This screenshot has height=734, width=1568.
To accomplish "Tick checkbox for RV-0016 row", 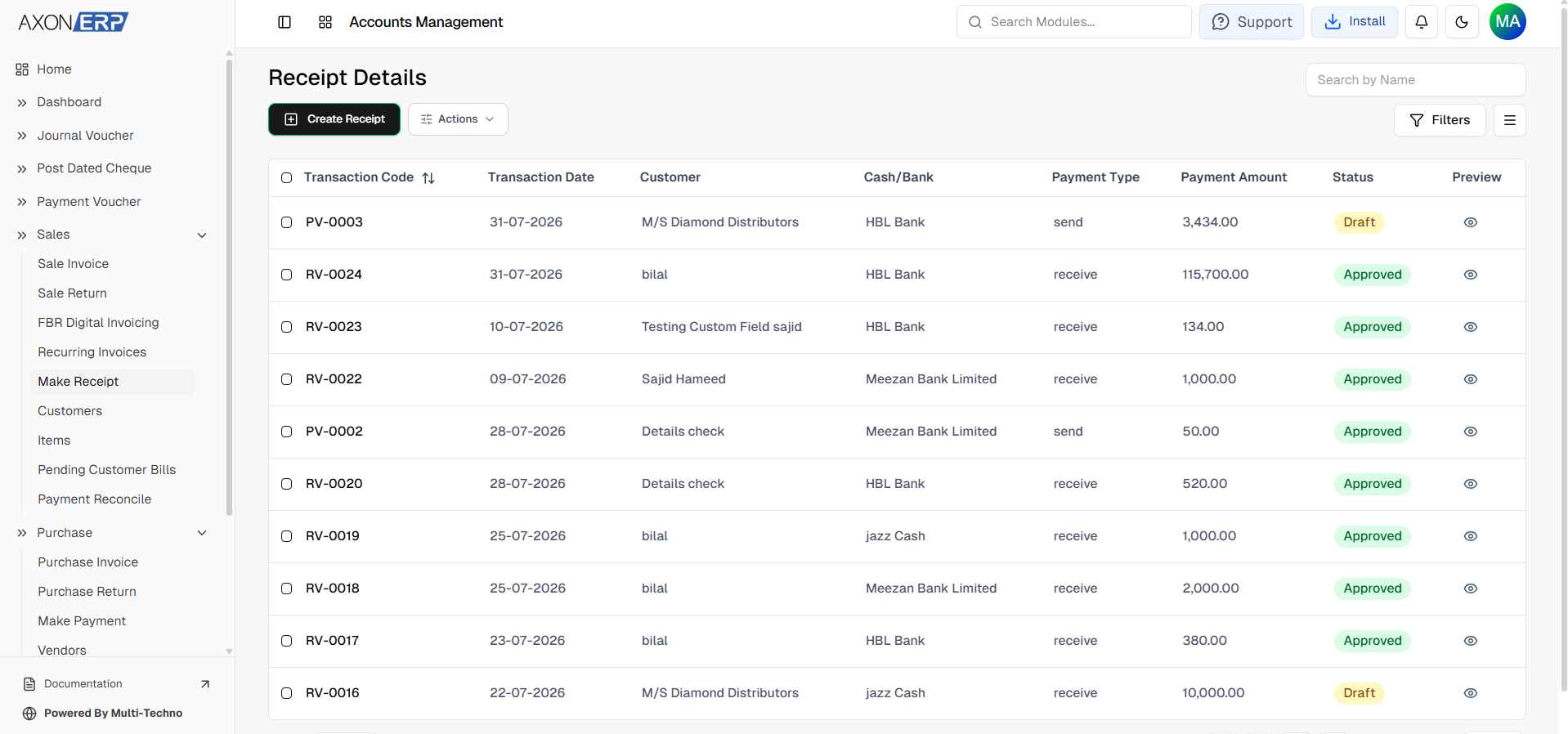I will pos(286,693).
